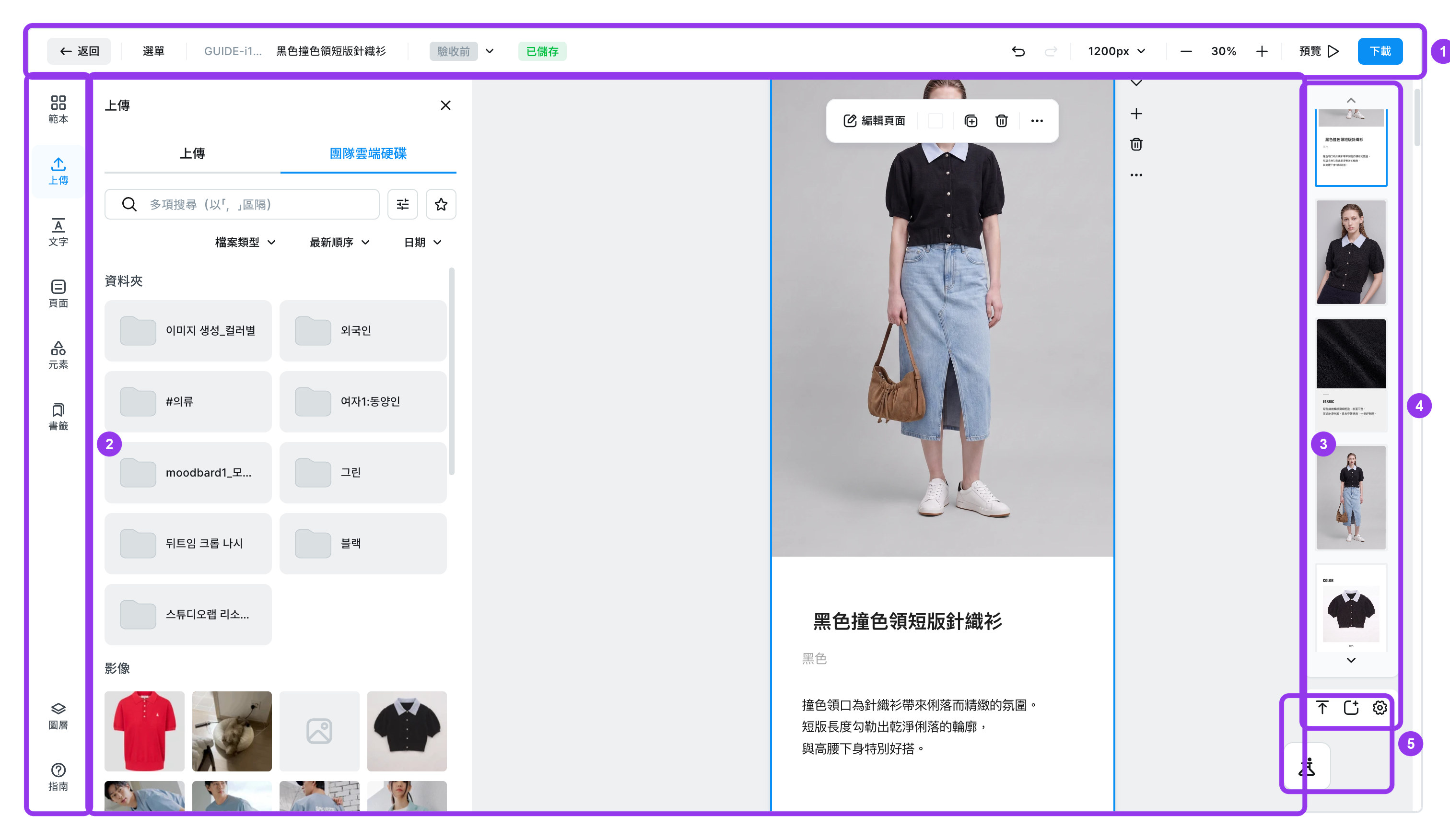Switch to the 團隊雲端硬碟 tab
Image resolution: width=1450 pixels, height=840 pixels.
(368, 153)
